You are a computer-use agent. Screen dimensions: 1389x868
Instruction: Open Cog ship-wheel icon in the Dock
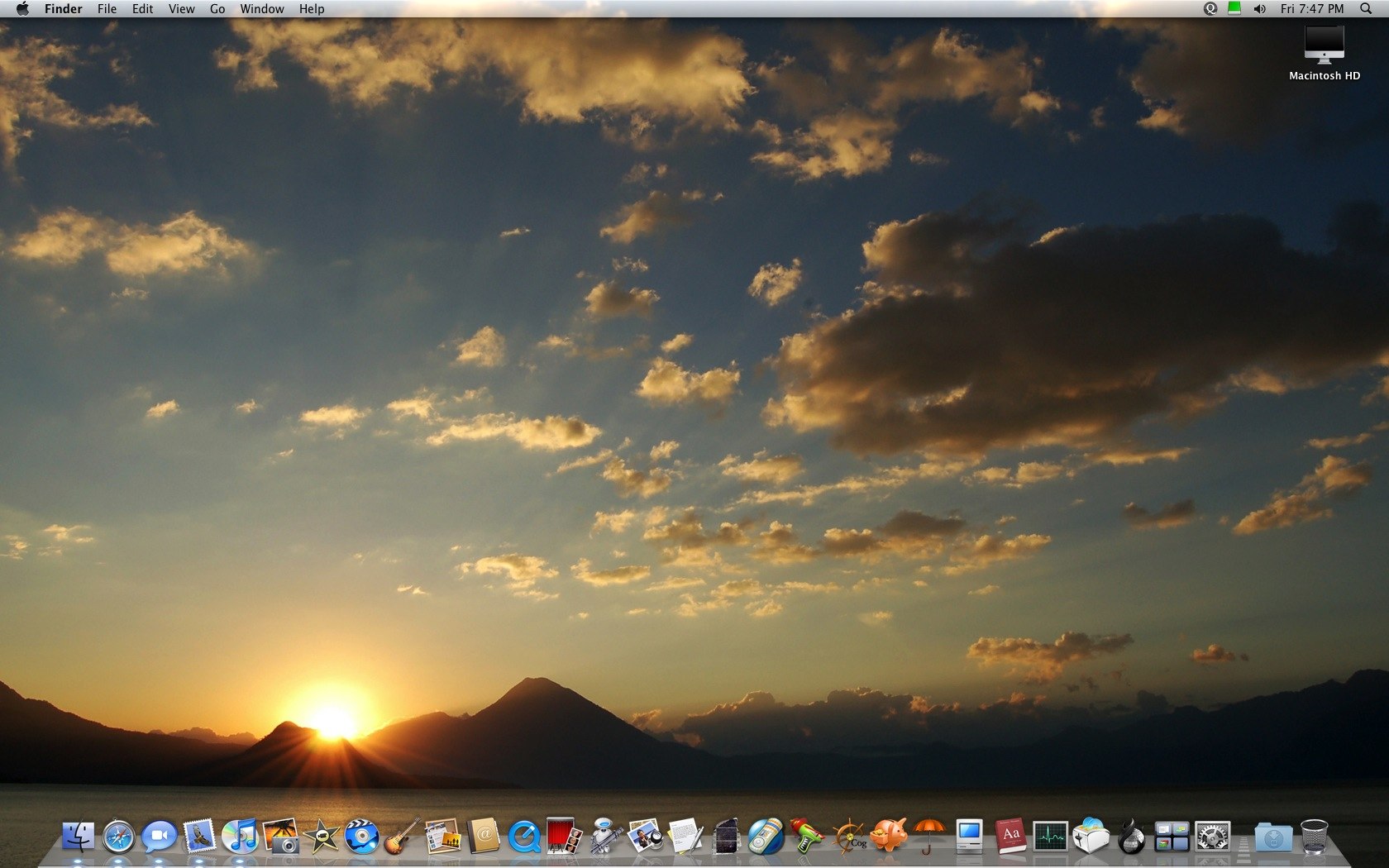point(848,837)
